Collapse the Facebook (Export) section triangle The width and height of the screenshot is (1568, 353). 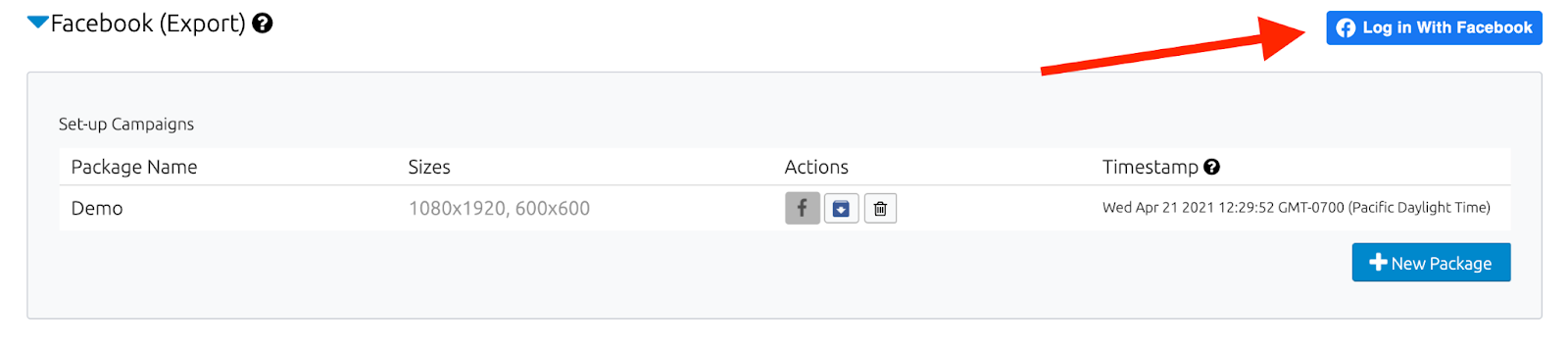[37, 23]
